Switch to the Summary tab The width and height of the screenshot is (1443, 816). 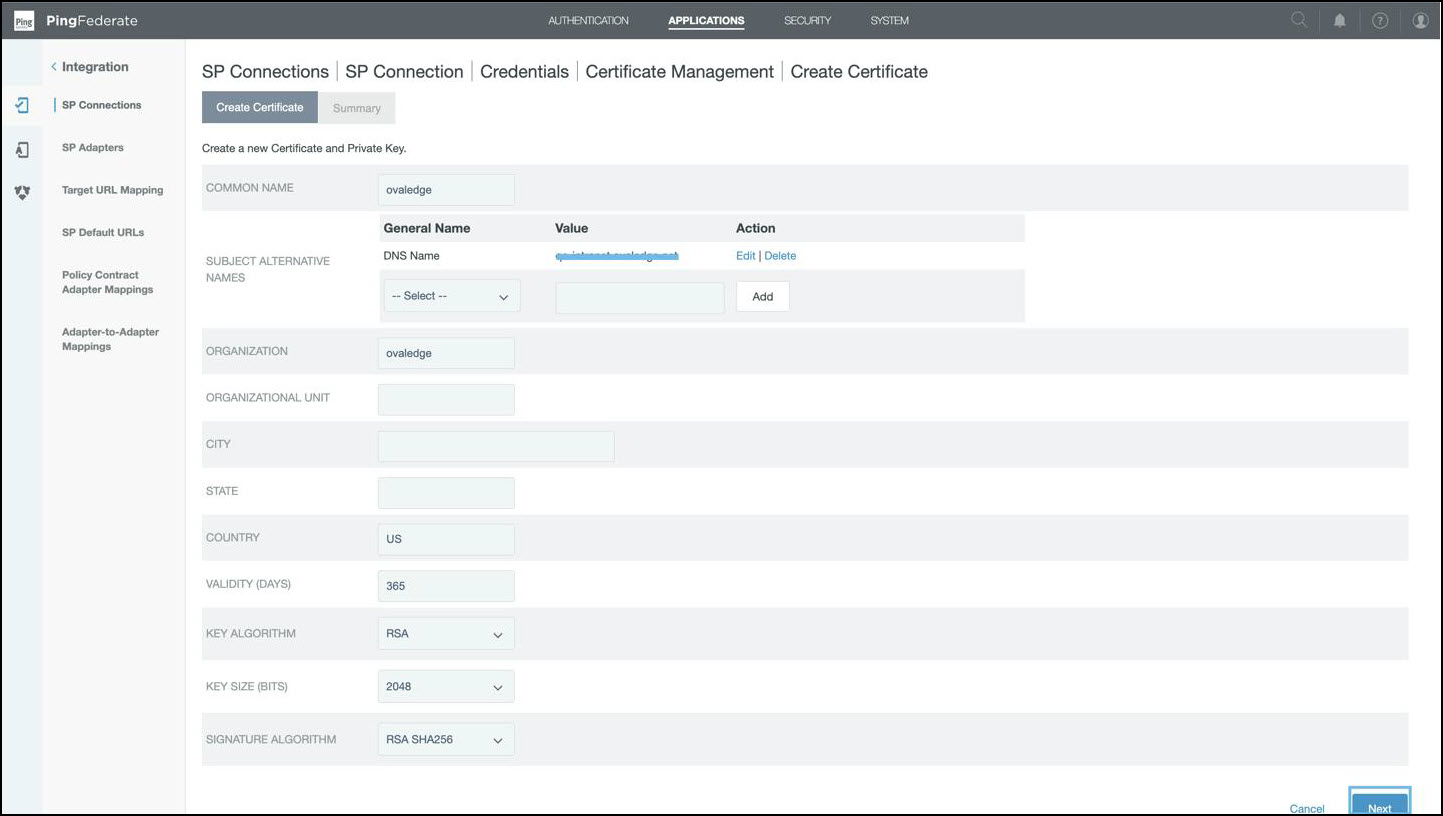pos(356,108)
